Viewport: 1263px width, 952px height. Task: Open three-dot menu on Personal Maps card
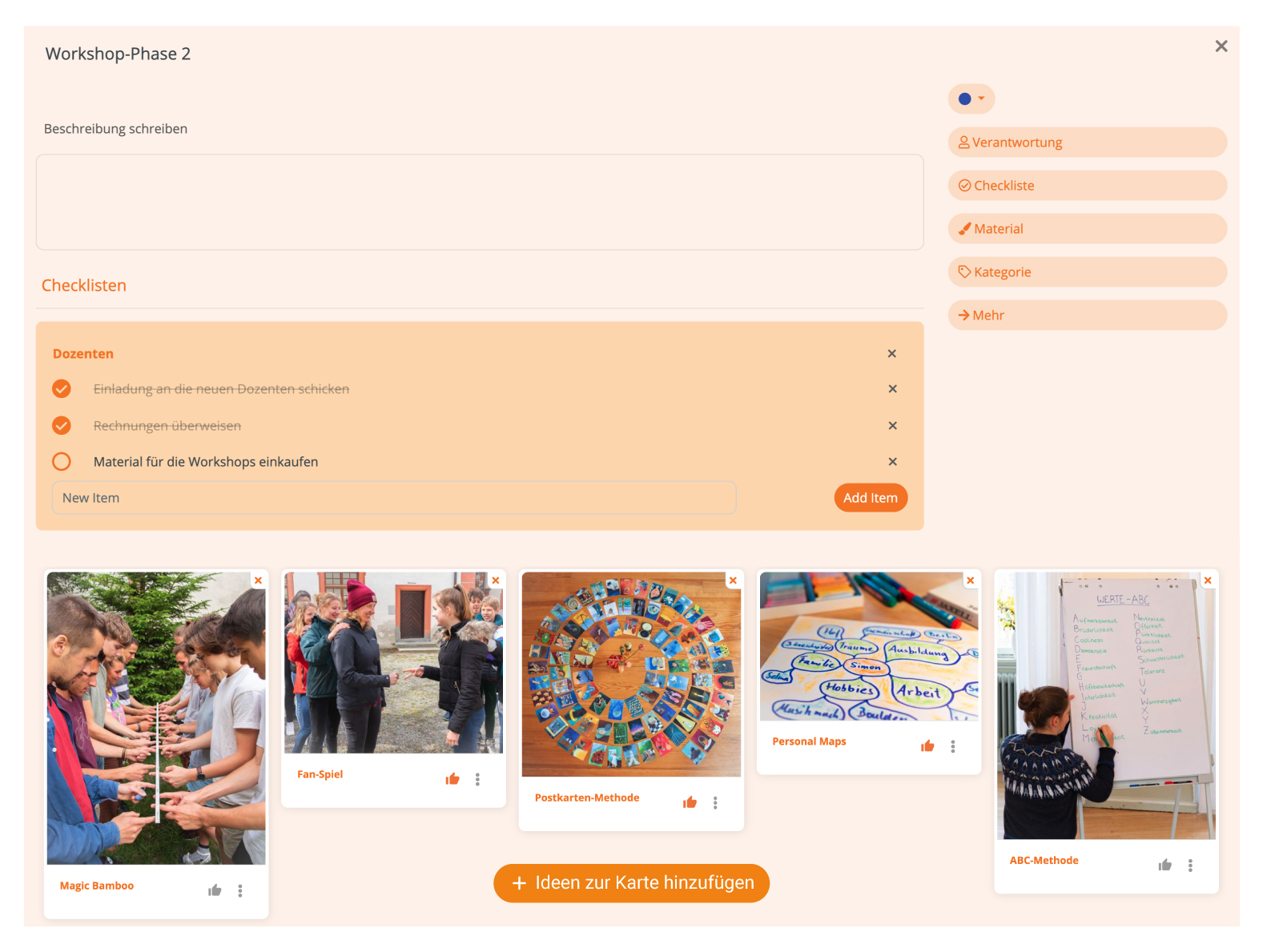click(952, 746)
